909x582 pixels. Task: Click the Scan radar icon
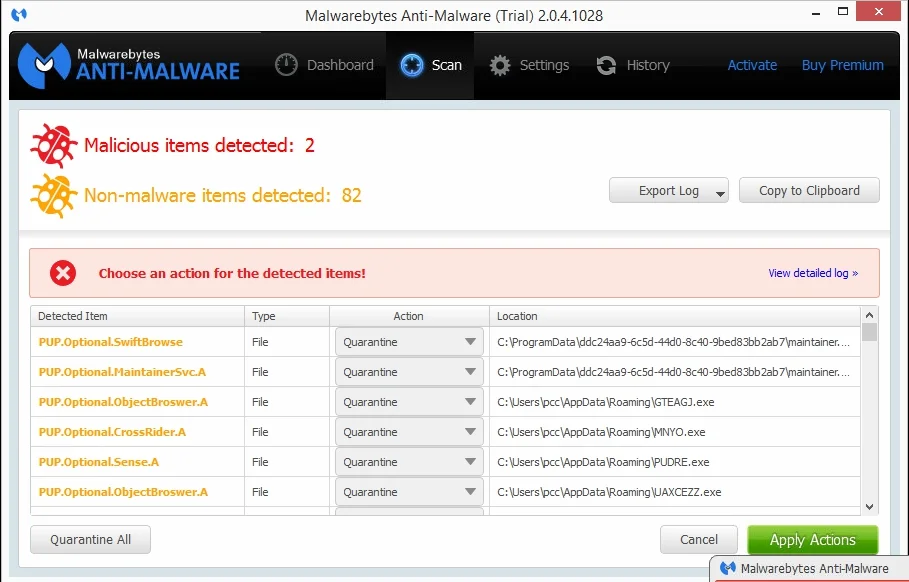(x=411, y=65)
